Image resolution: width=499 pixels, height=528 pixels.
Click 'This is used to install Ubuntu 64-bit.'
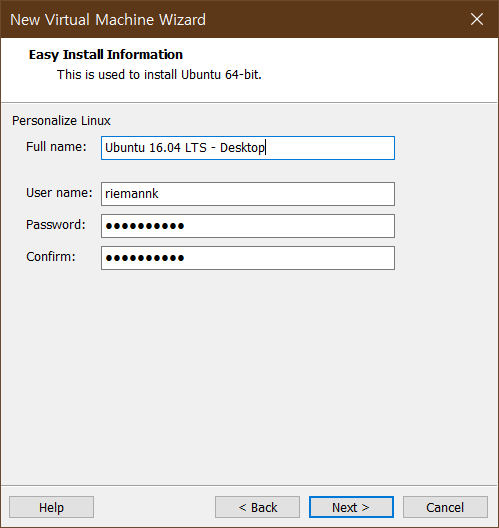pos(159,75)
